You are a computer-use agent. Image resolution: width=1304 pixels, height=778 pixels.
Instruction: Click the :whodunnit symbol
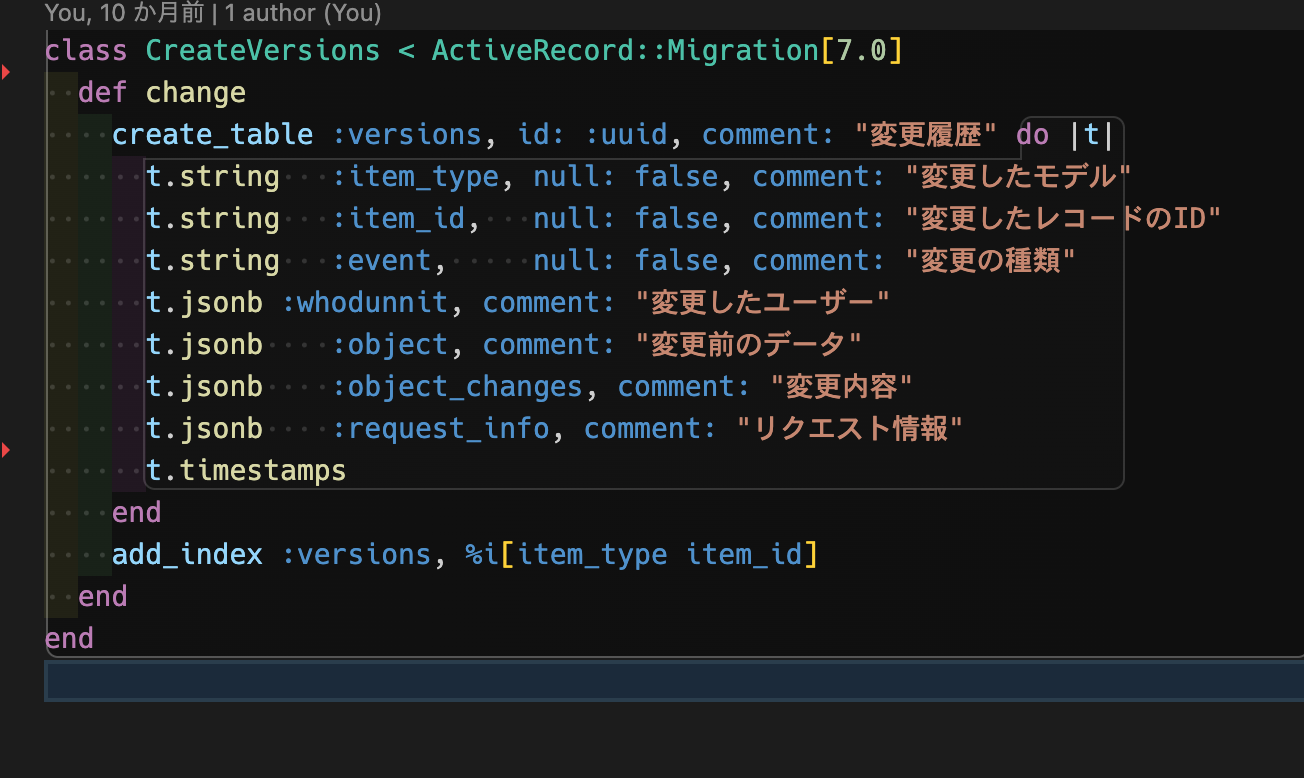click(364, 302)
